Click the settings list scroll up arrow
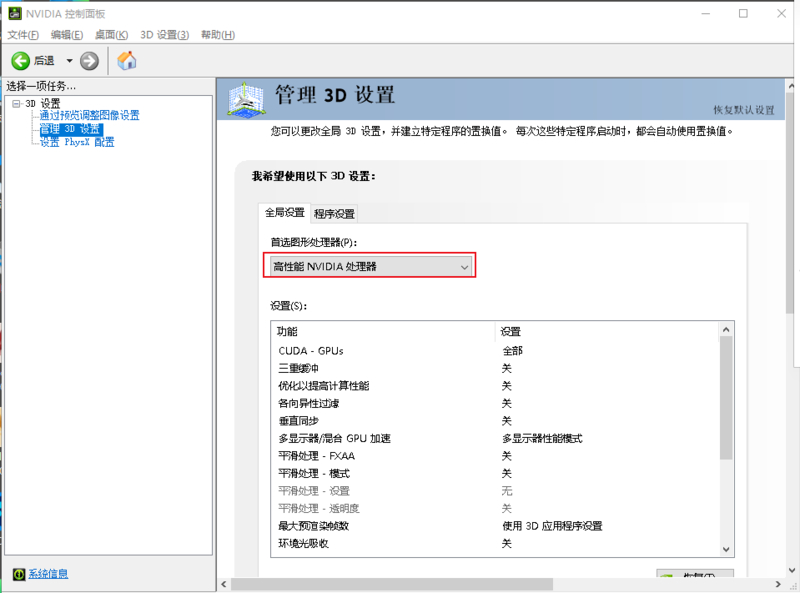The height and width of the screenshot is (593, 800). point(726,330)
